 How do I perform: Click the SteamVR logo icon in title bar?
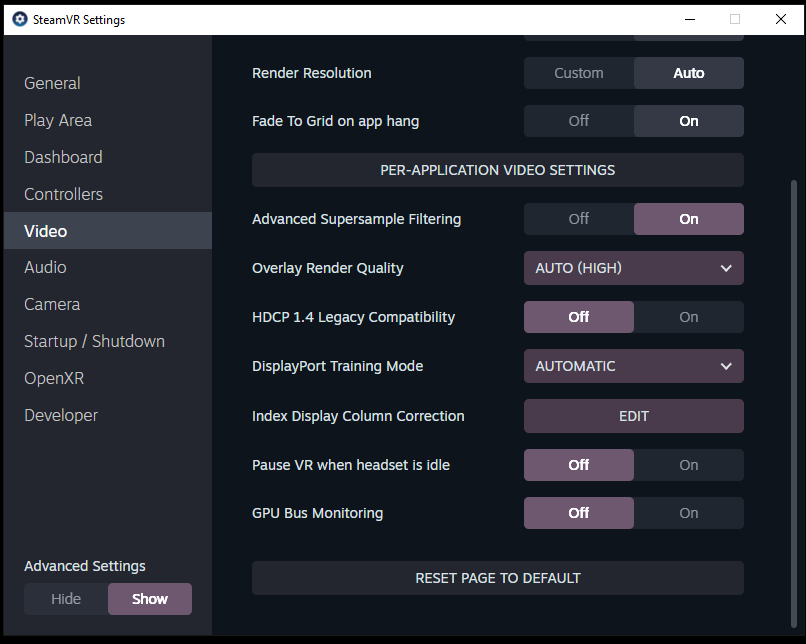click(20, 20)
